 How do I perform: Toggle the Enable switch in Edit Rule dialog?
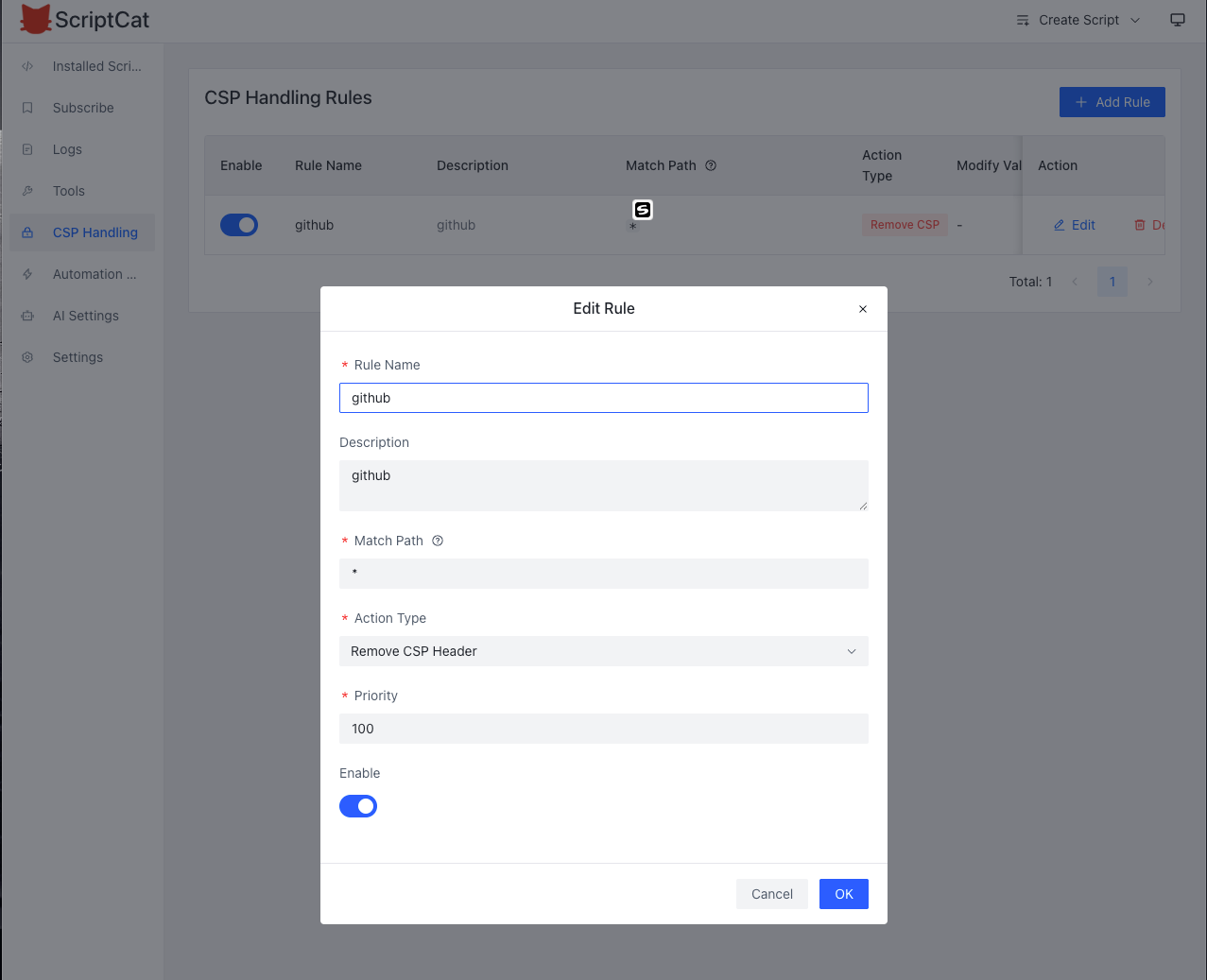(358, 806)
